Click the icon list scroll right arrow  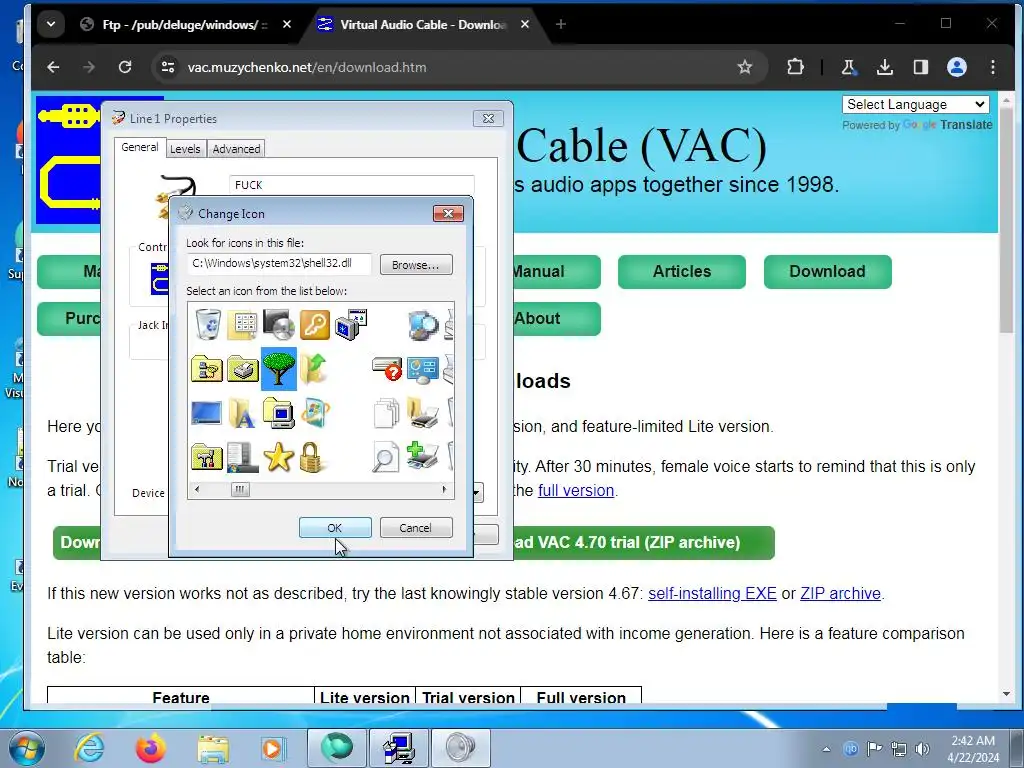point(445,489)
